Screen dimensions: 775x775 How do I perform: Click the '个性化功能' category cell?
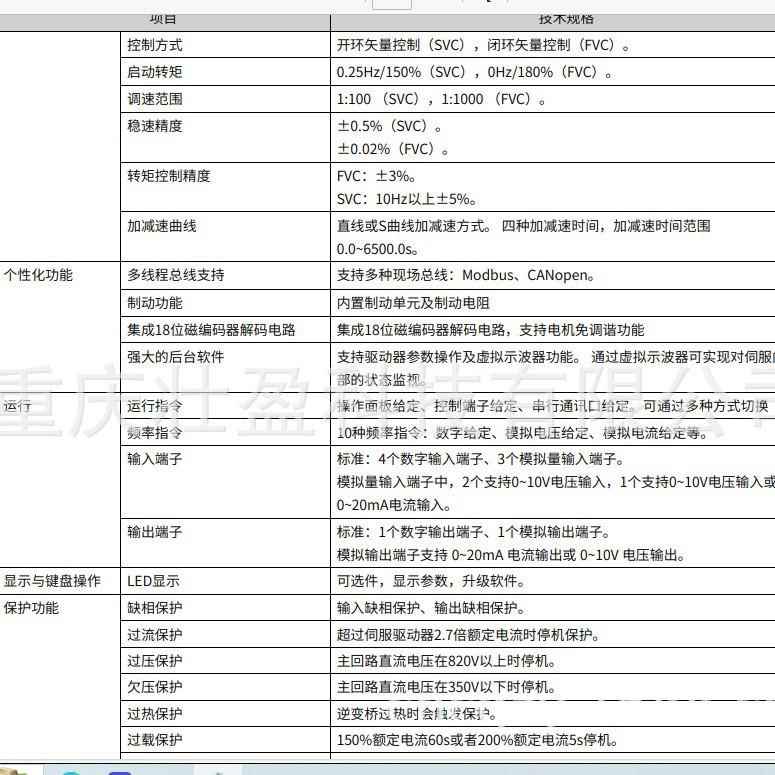(60, 327)
